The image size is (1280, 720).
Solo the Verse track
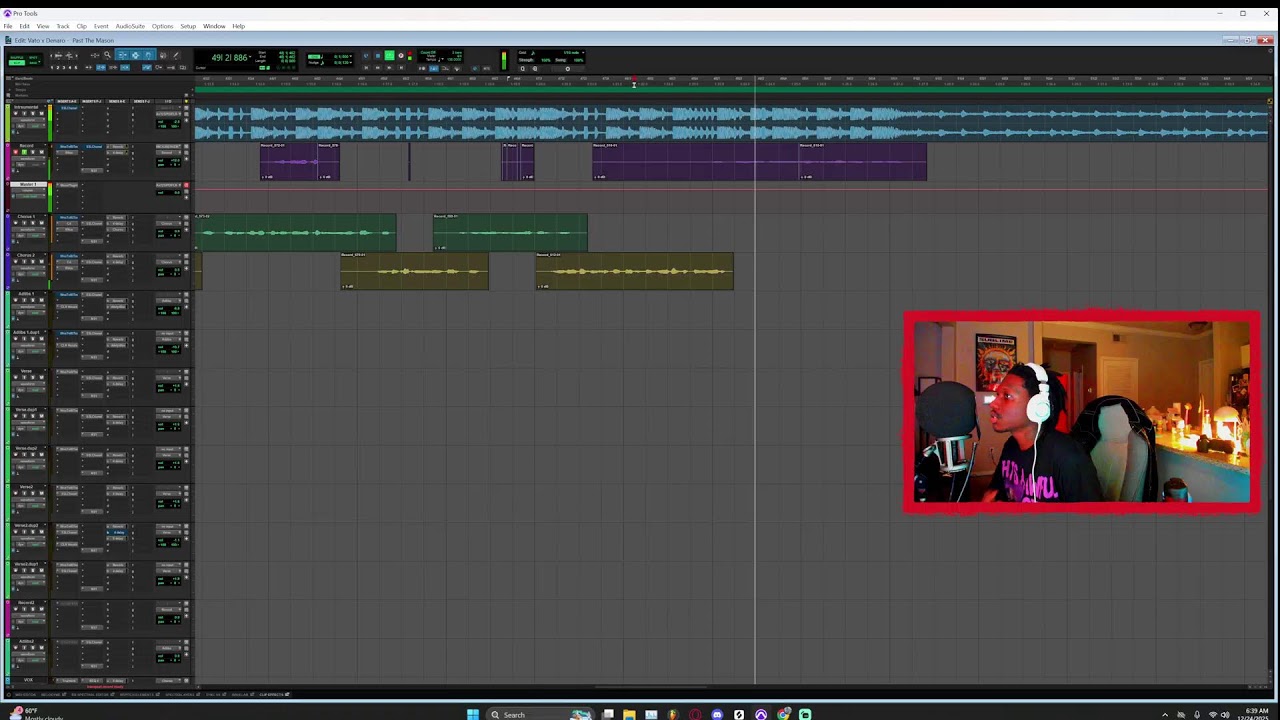tap(33, 377)
